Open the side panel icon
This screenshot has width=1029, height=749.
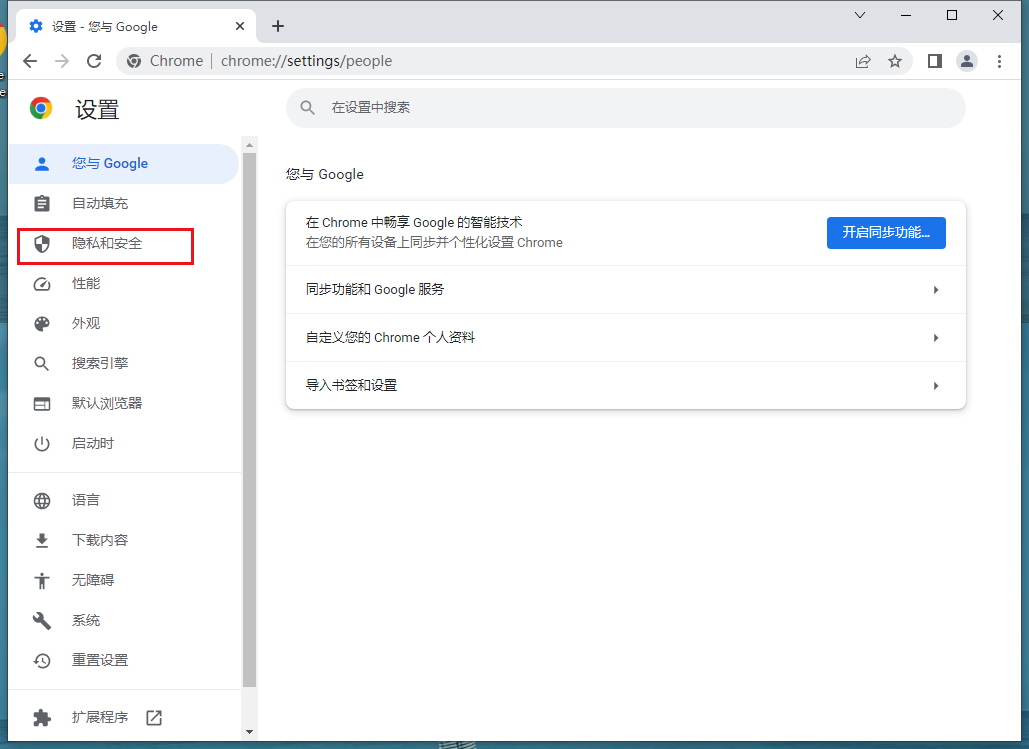[x=934, y=61]
